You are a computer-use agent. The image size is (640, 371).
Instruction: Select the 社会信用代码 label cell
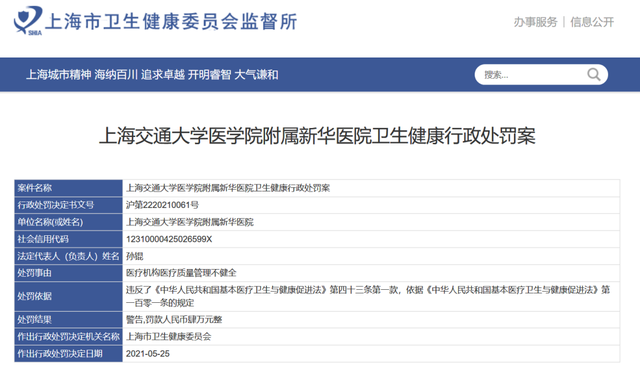coord(68,239)
